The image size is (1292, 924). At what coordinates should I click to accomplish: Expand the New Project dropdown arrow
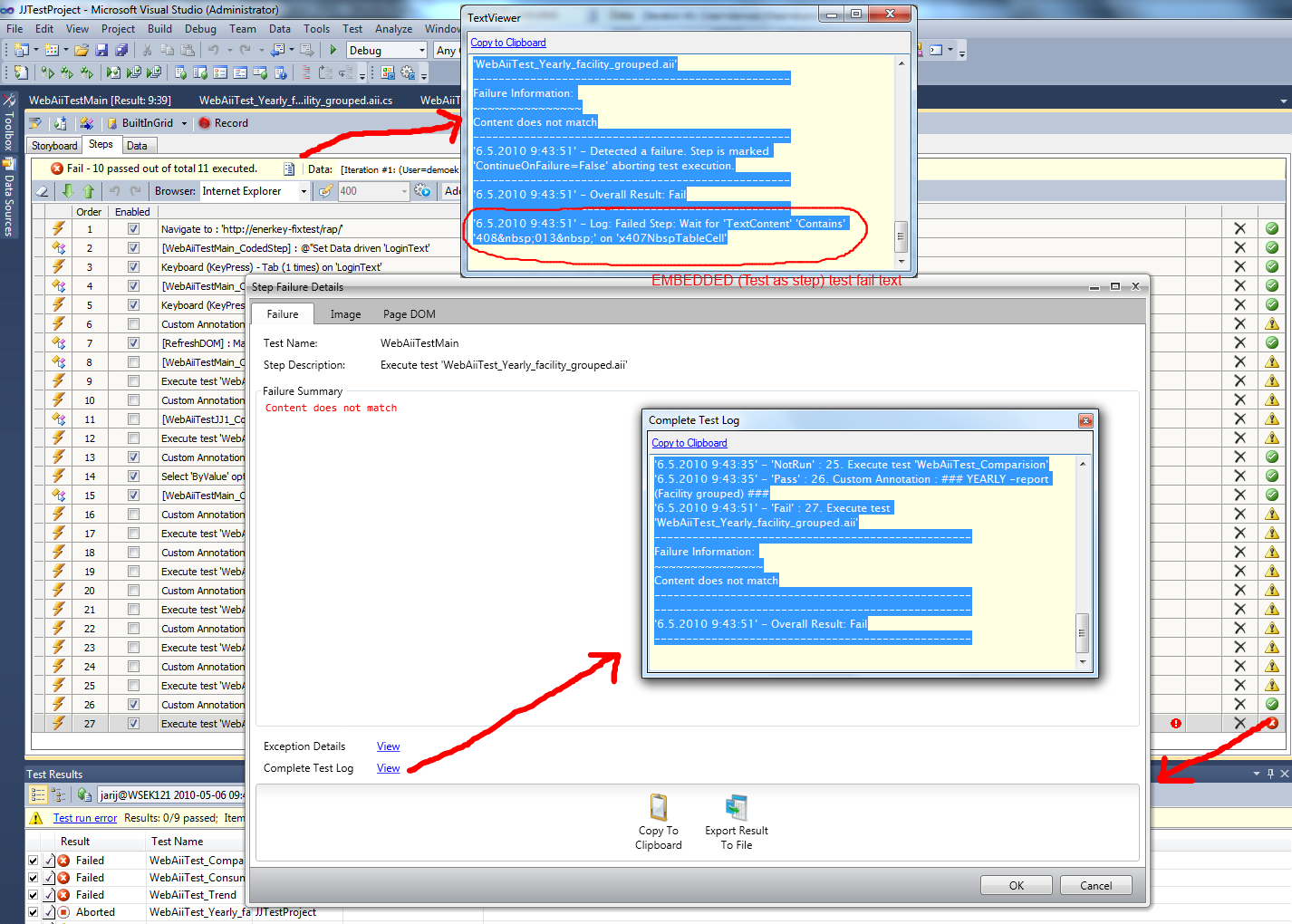pos(35,50)
